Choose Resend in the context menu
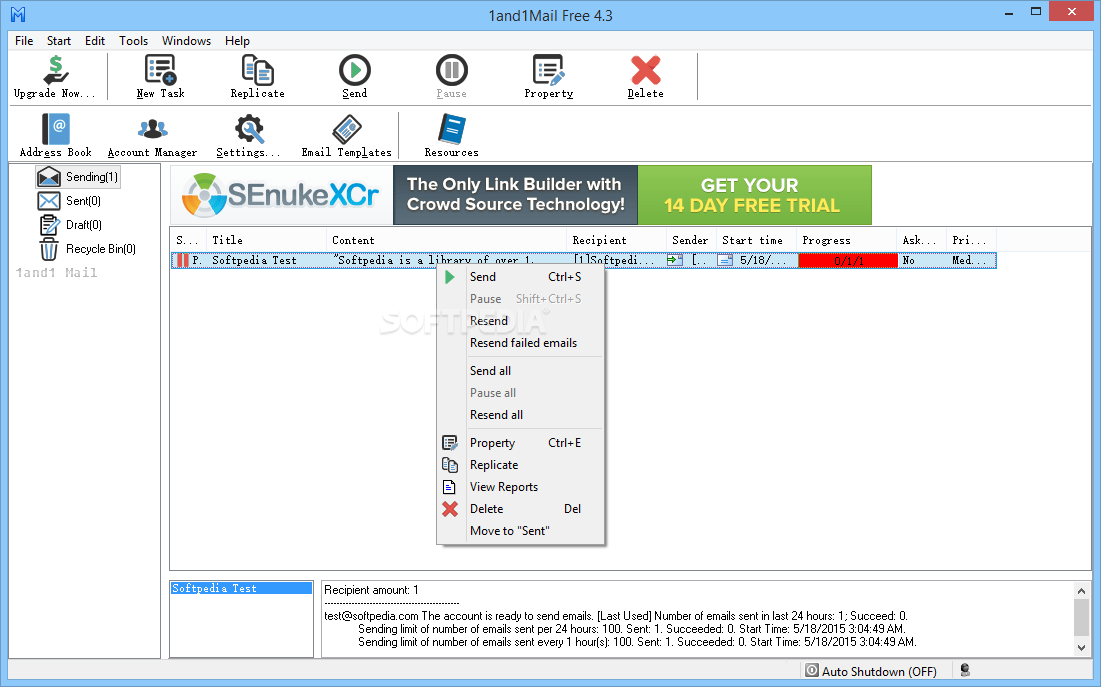 click(x=520, y=321)
